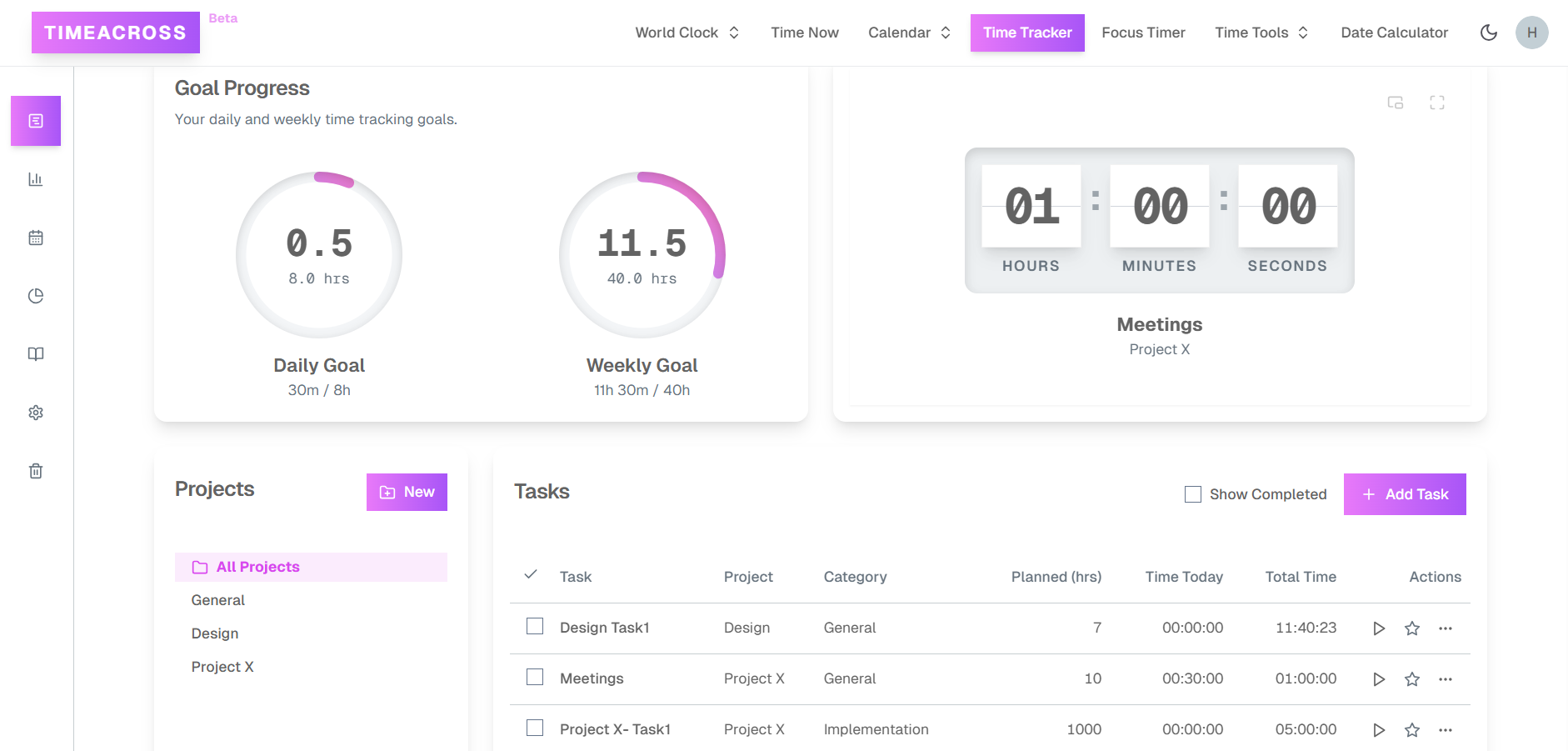Expand World Clock dropdown
The height and width of the screenshot is (751, 1568).
(687, 33)
